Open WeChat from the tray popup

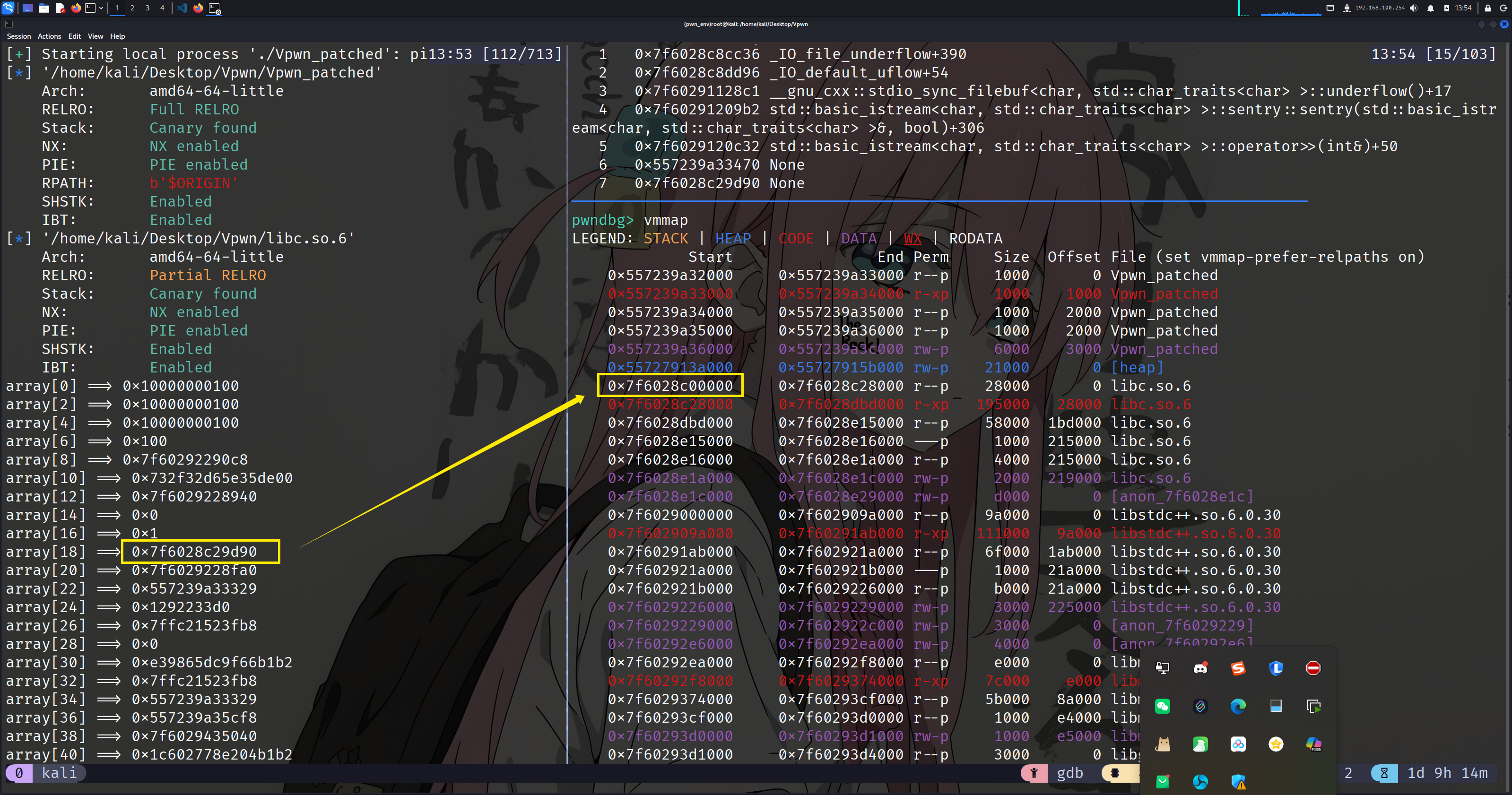[1163, 707]
